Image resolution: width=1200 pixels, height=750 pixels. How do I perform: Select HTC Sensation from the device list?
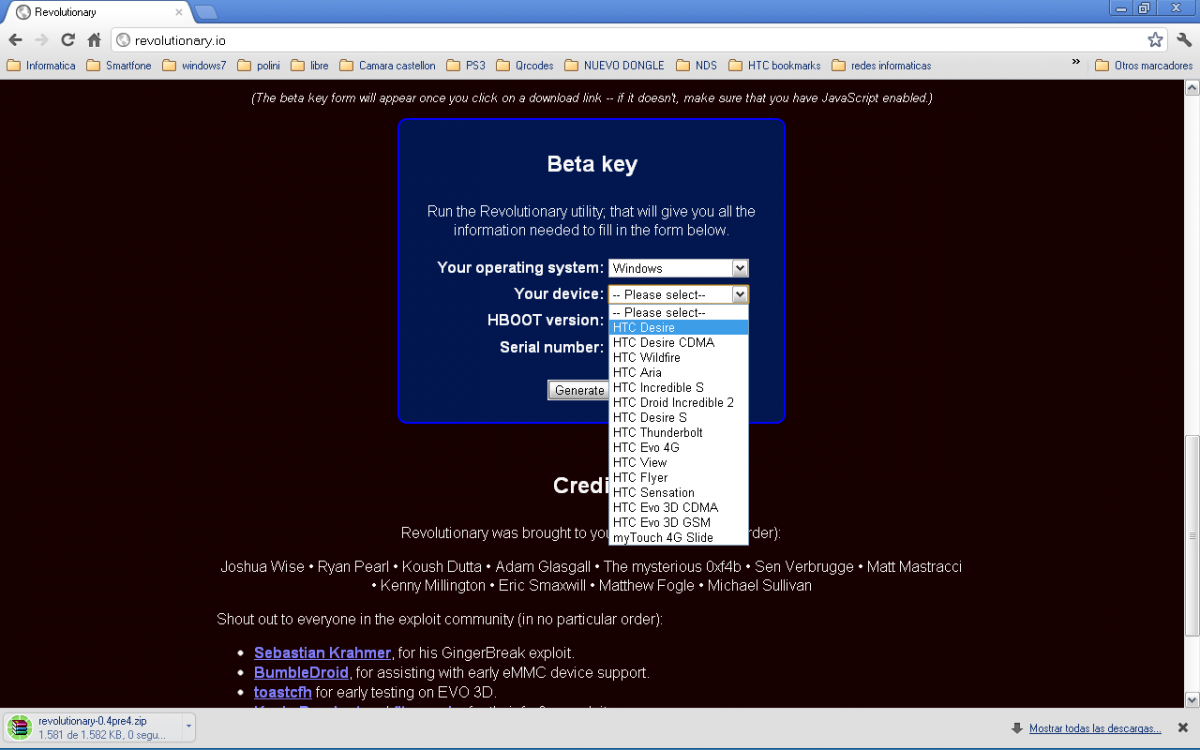(678, 492)
